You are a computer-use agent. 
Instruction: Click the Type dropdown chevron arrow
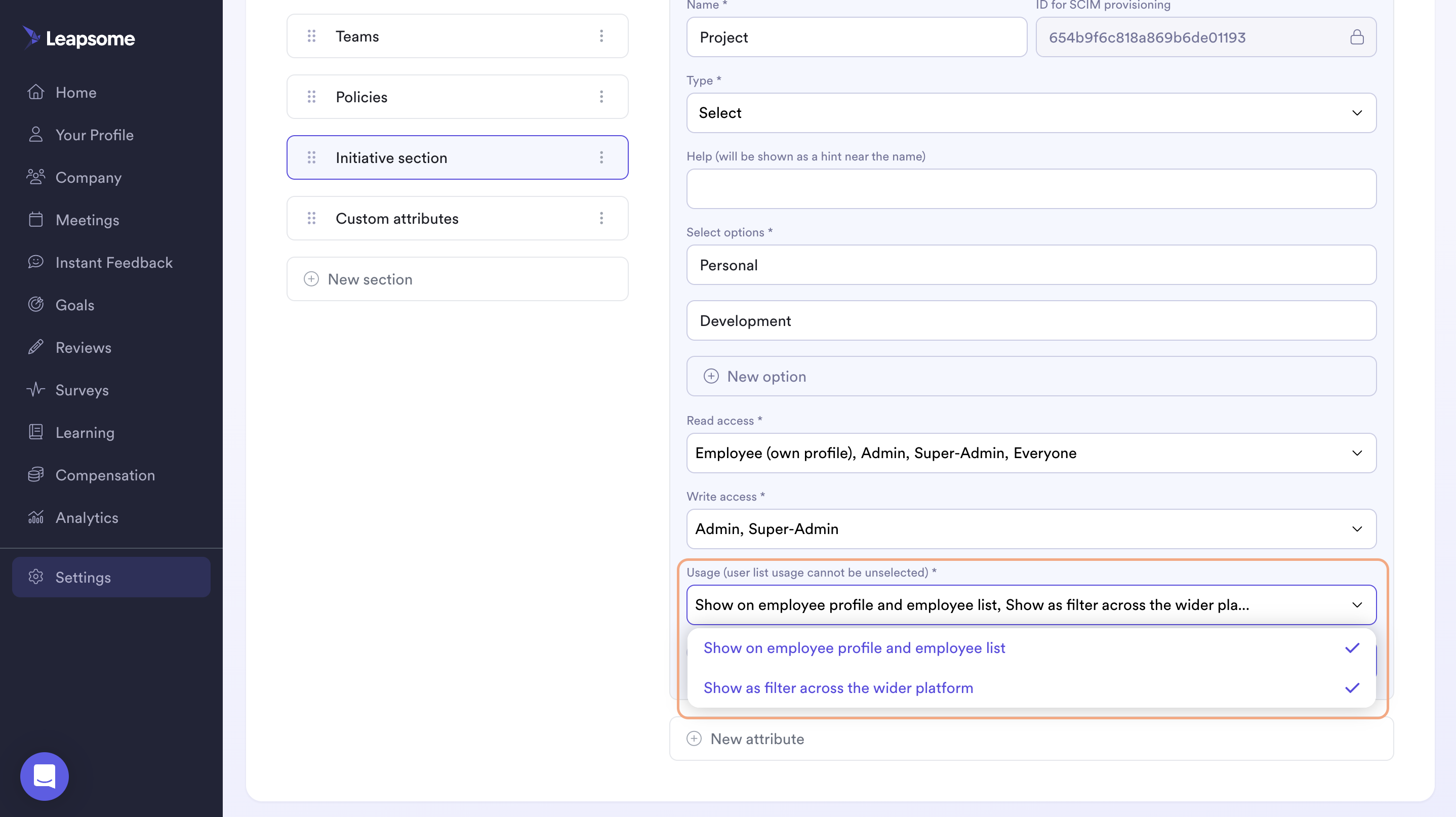[1357, 113]
